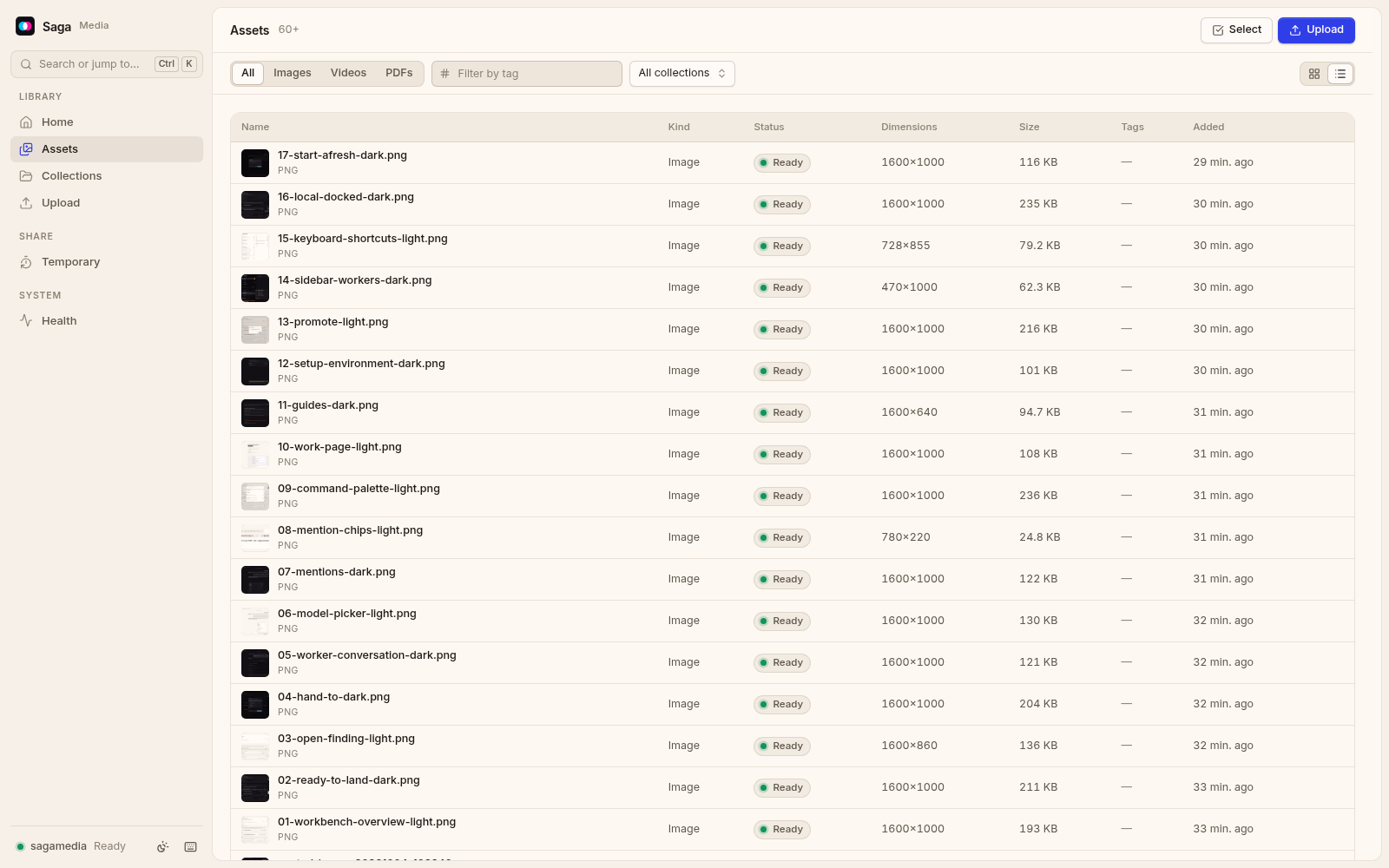Show the All assets filter tab
Image resolution: width=1389 pixels, height=868 pixels.
248,74
